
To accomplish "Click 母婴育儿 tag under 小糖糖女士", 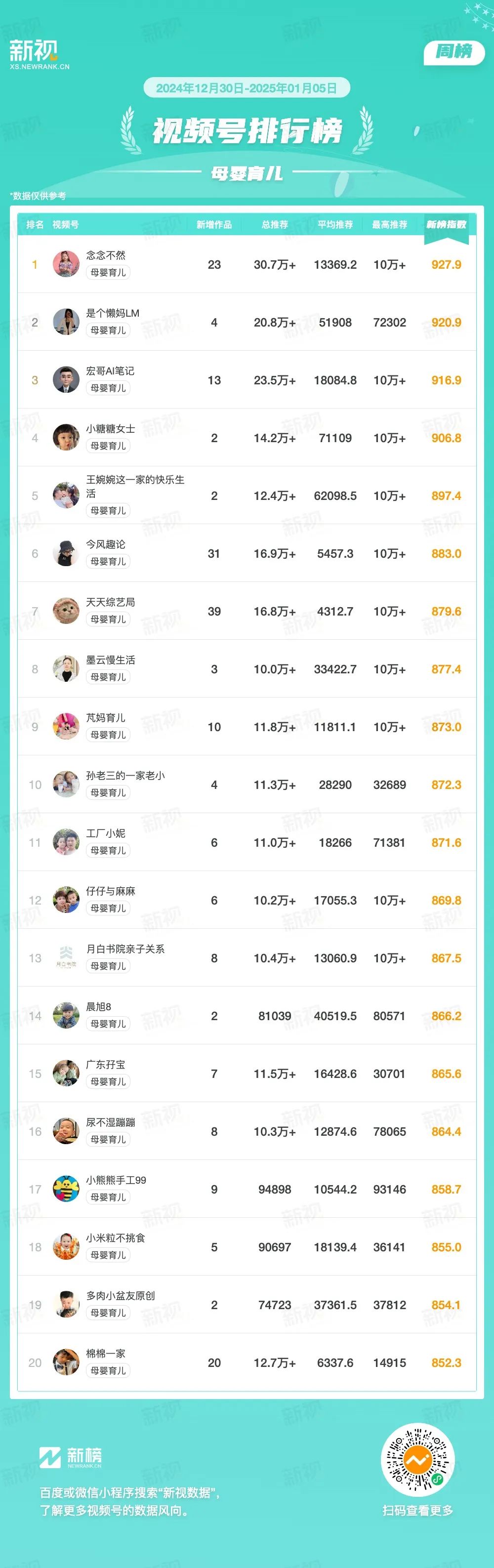I will 108,446.
